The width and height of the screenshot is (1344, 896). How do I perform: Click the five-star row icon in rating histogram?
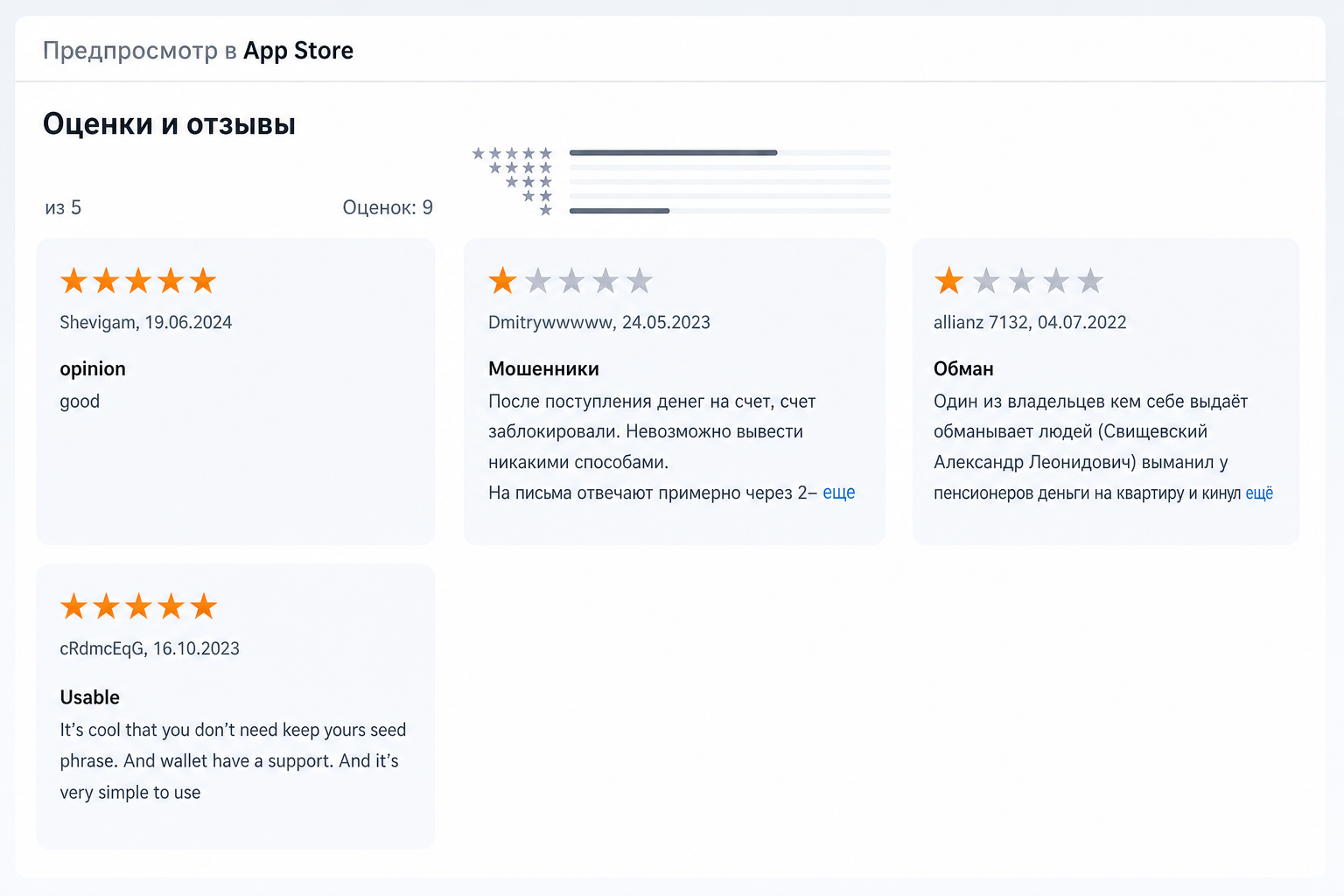point(512,153)
